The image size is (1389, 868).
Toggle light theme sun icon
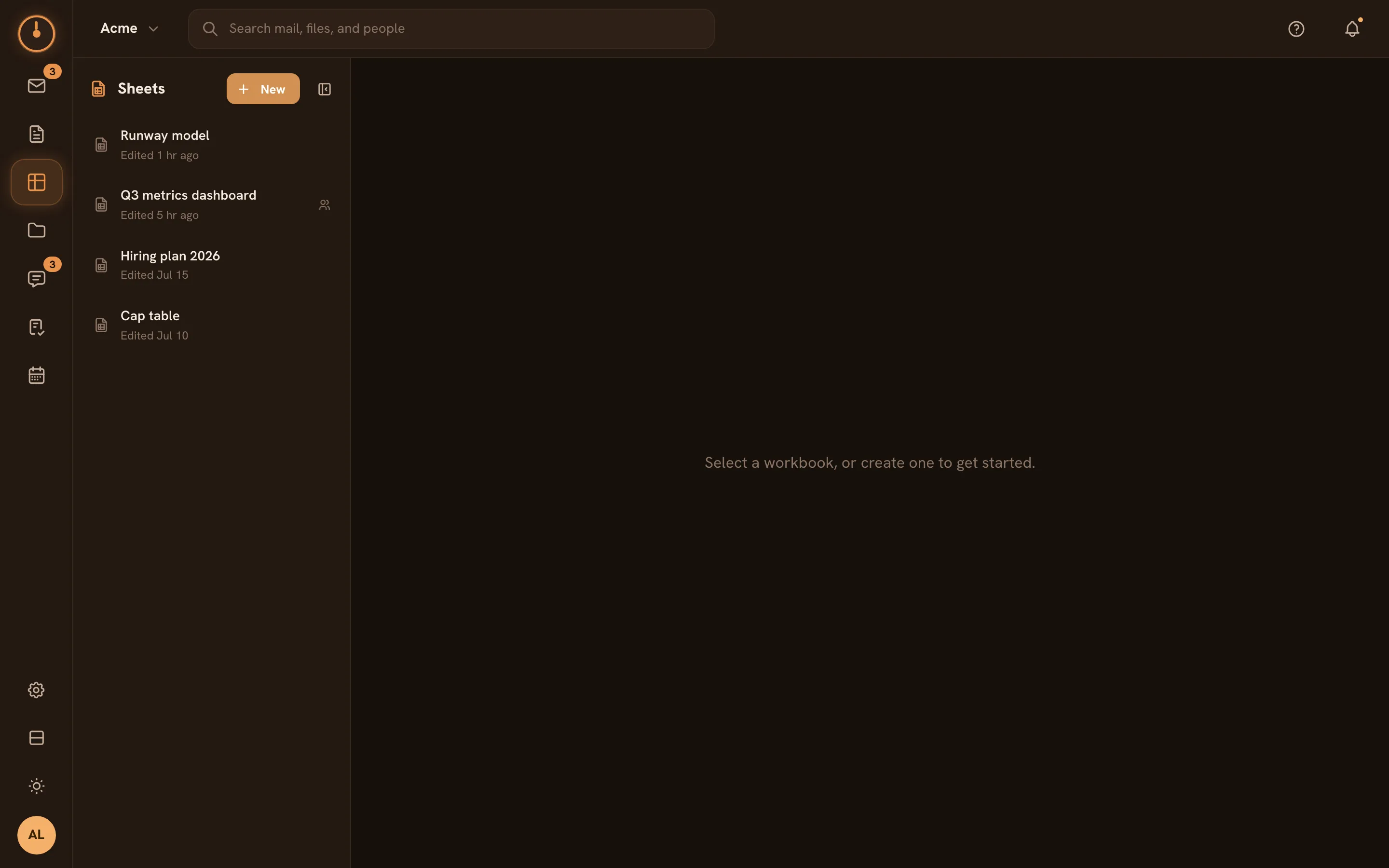pos(36,786)
